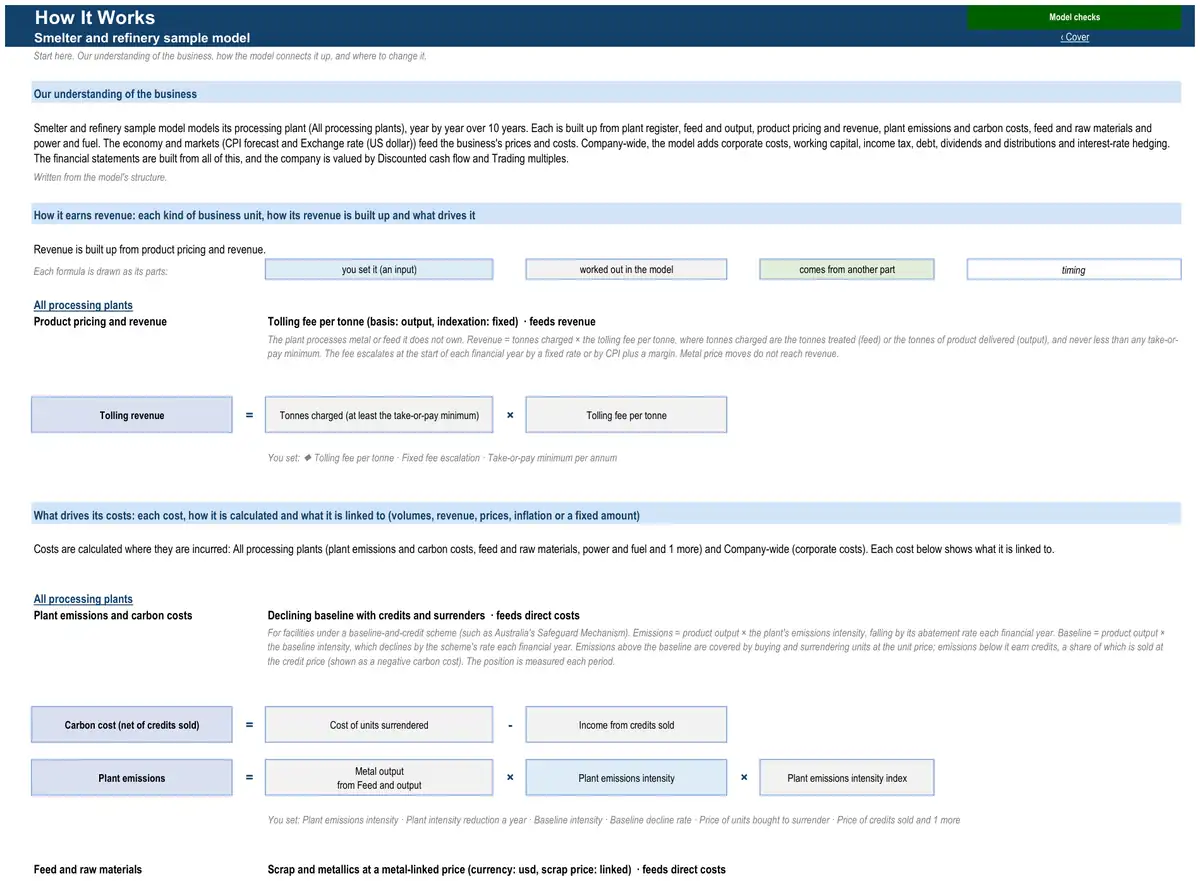Select the bold Plant emissions result box
This screenshot has width=1200, height=881.
pyautogui.click(x=132, y=778)
